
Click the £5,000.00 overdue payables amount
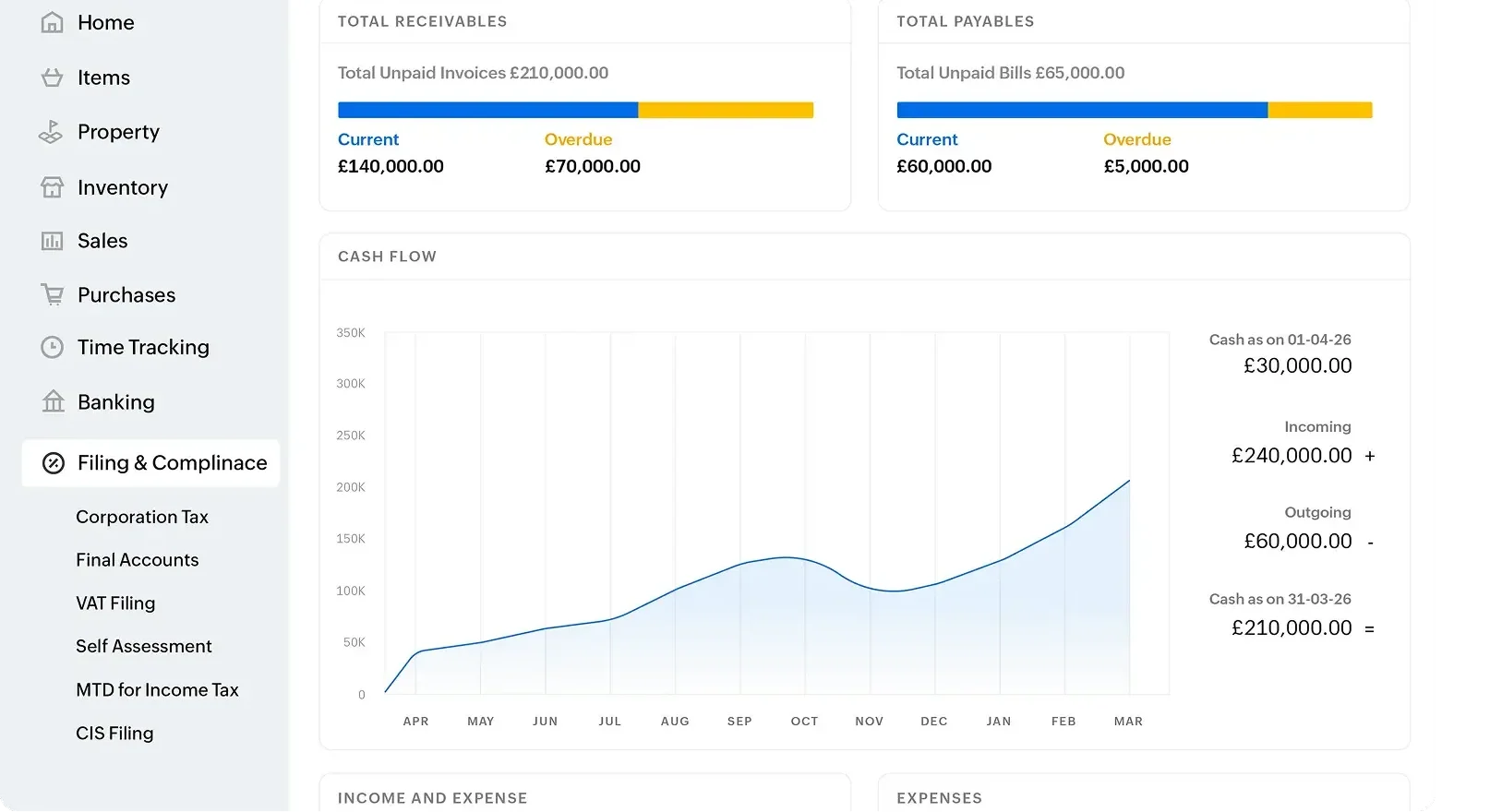pyautogui.click(x=1147, y=166)
